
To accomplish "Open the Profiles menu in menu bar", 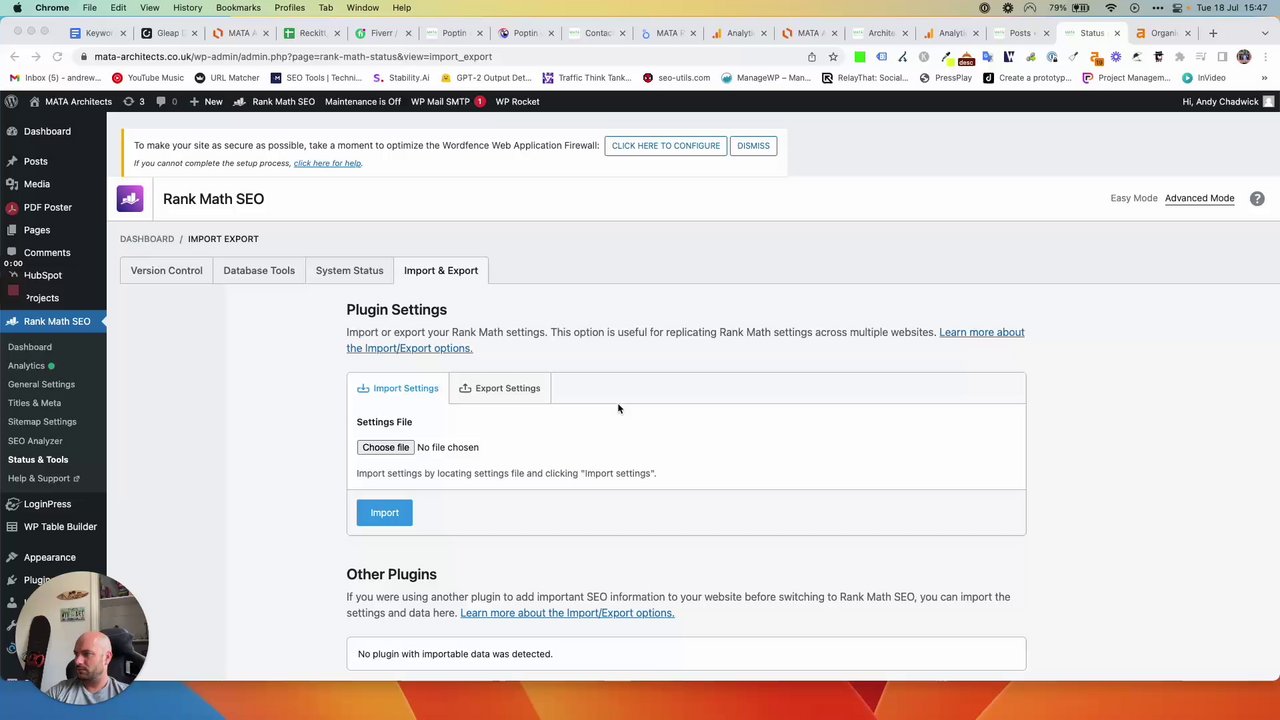I will click(289, 8).
